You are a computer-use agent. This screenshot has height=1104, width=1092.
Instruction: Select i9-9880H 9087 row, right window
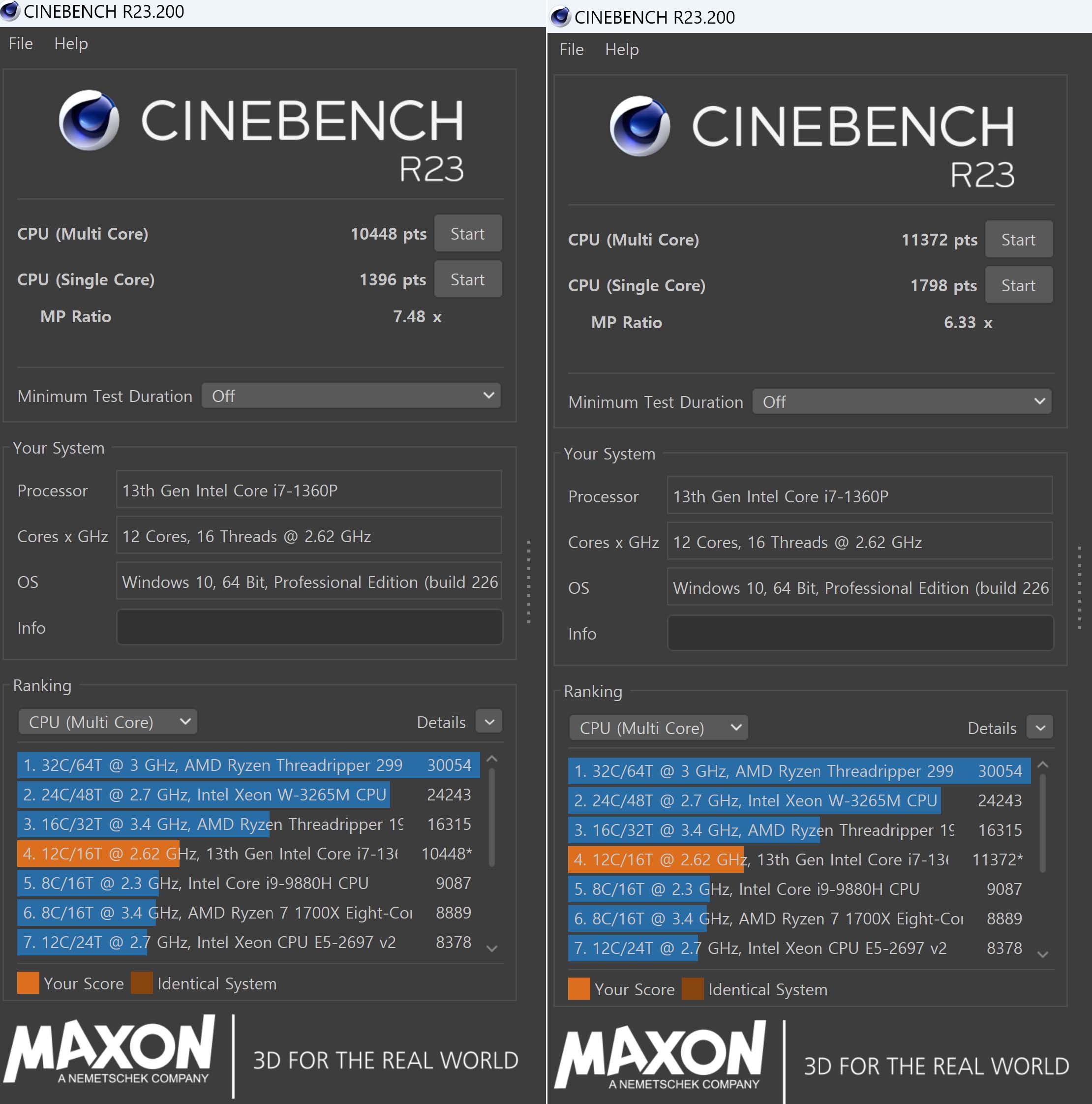pos(799,889)
